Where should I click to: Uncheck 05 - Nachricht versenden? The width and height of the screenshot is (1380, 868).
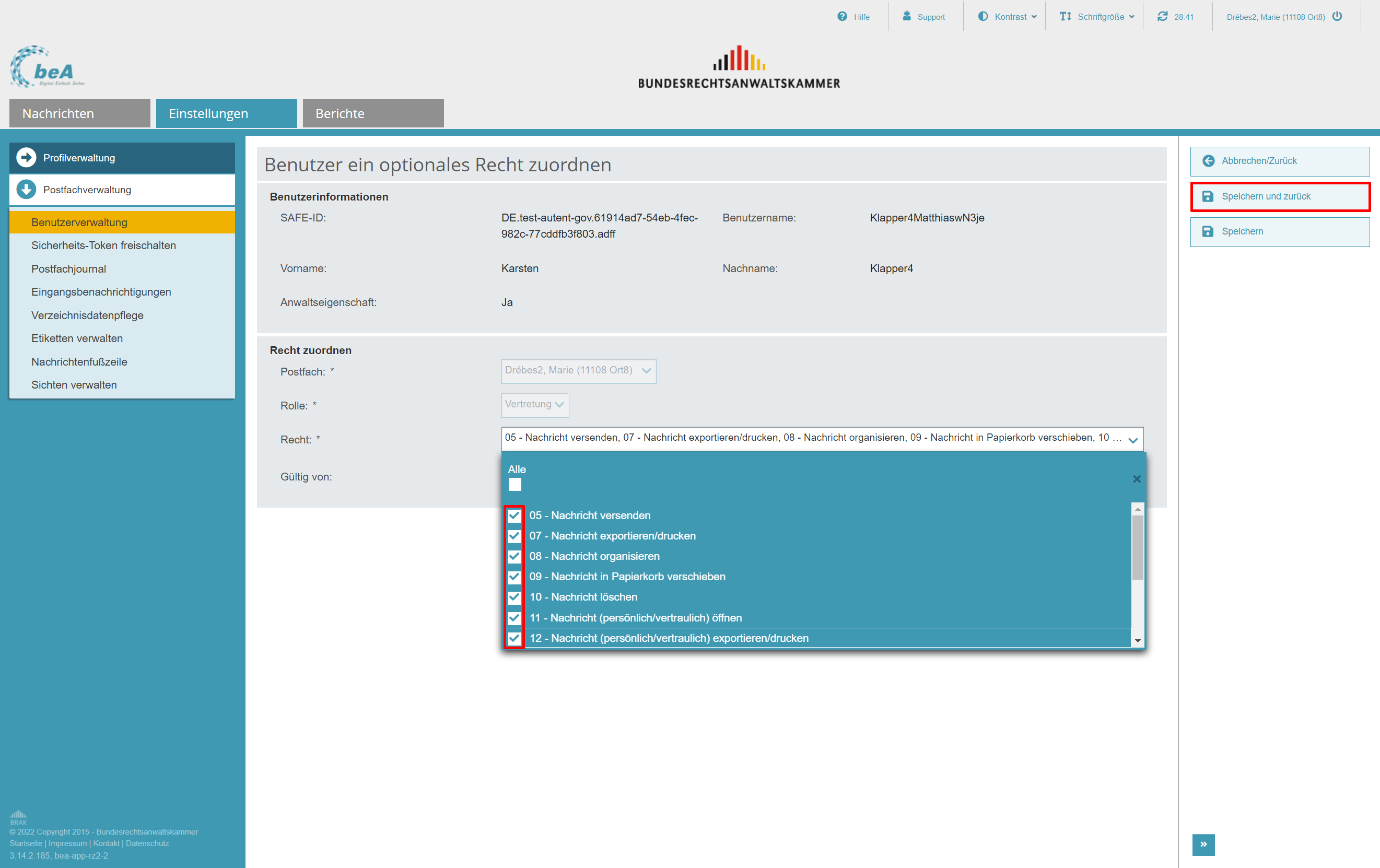click(514, 515)
